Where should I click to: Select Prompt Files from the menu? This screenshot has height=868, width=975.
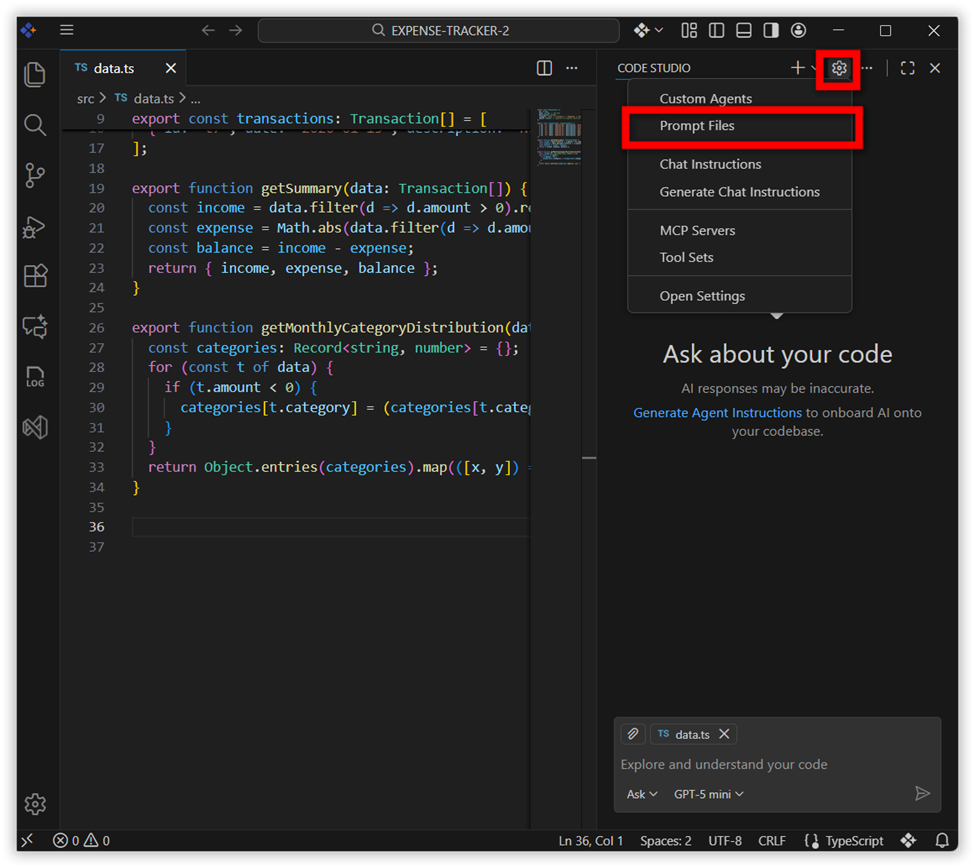click(x=697, y=126)
